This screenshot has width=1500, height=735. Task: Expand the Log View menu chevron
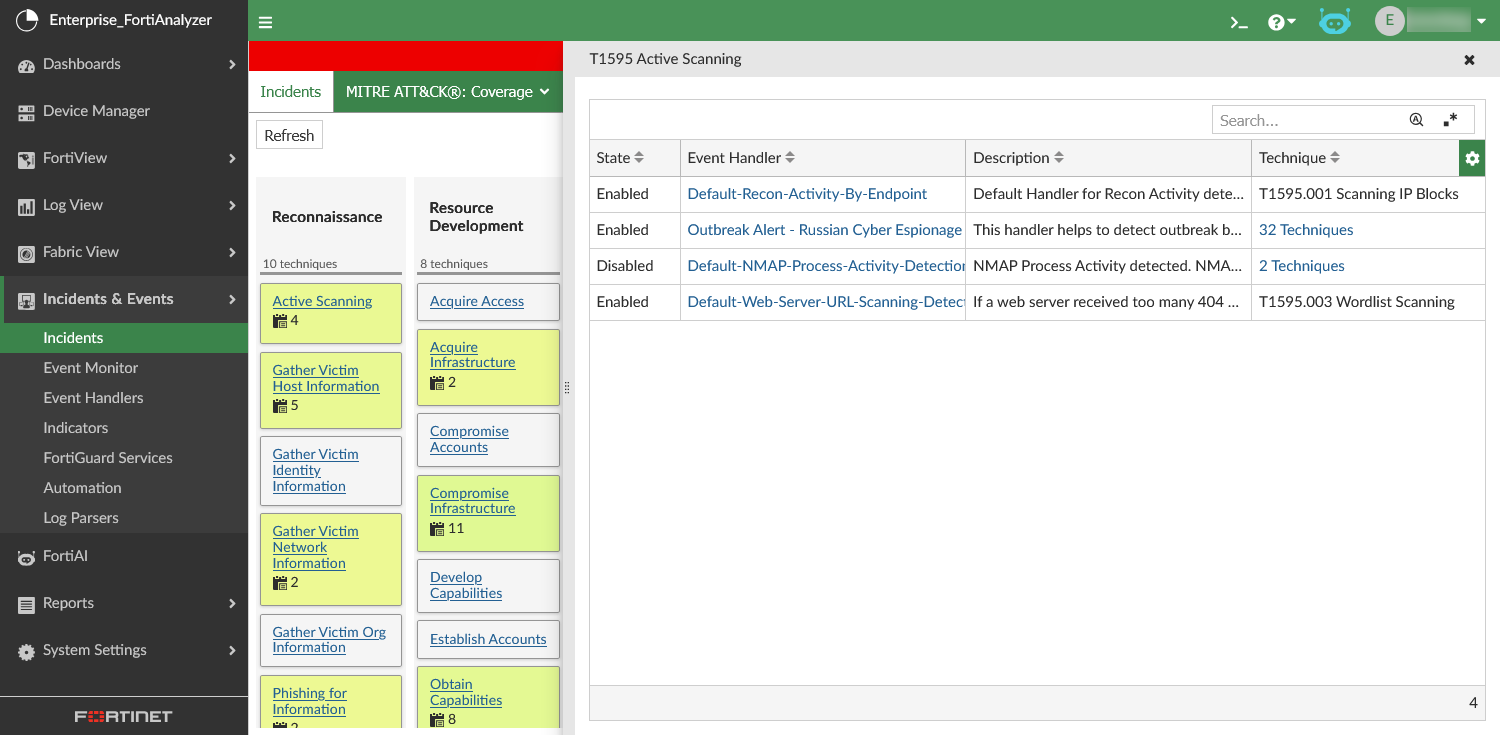pyautogui.click(x=232, y=206)
